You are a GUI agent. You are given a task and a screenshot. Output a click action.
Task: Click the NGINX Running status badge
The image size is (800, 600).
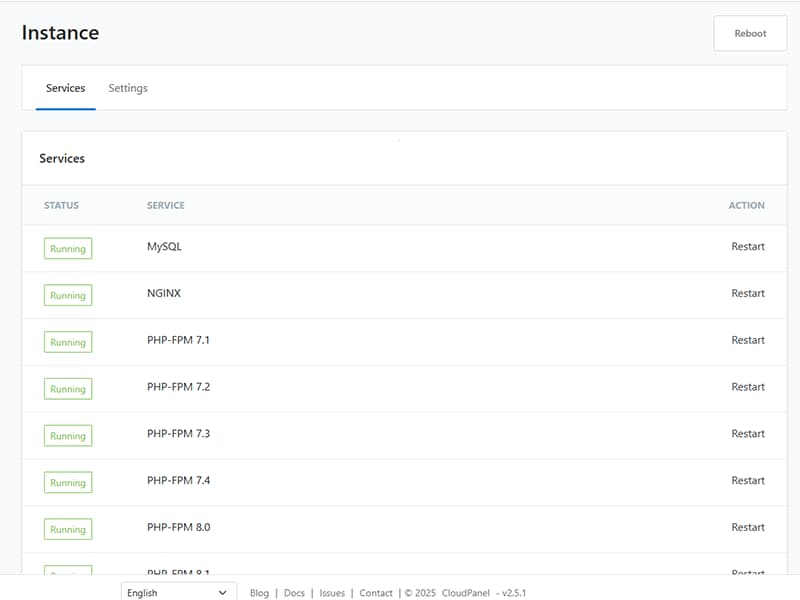tap(68, 295)
